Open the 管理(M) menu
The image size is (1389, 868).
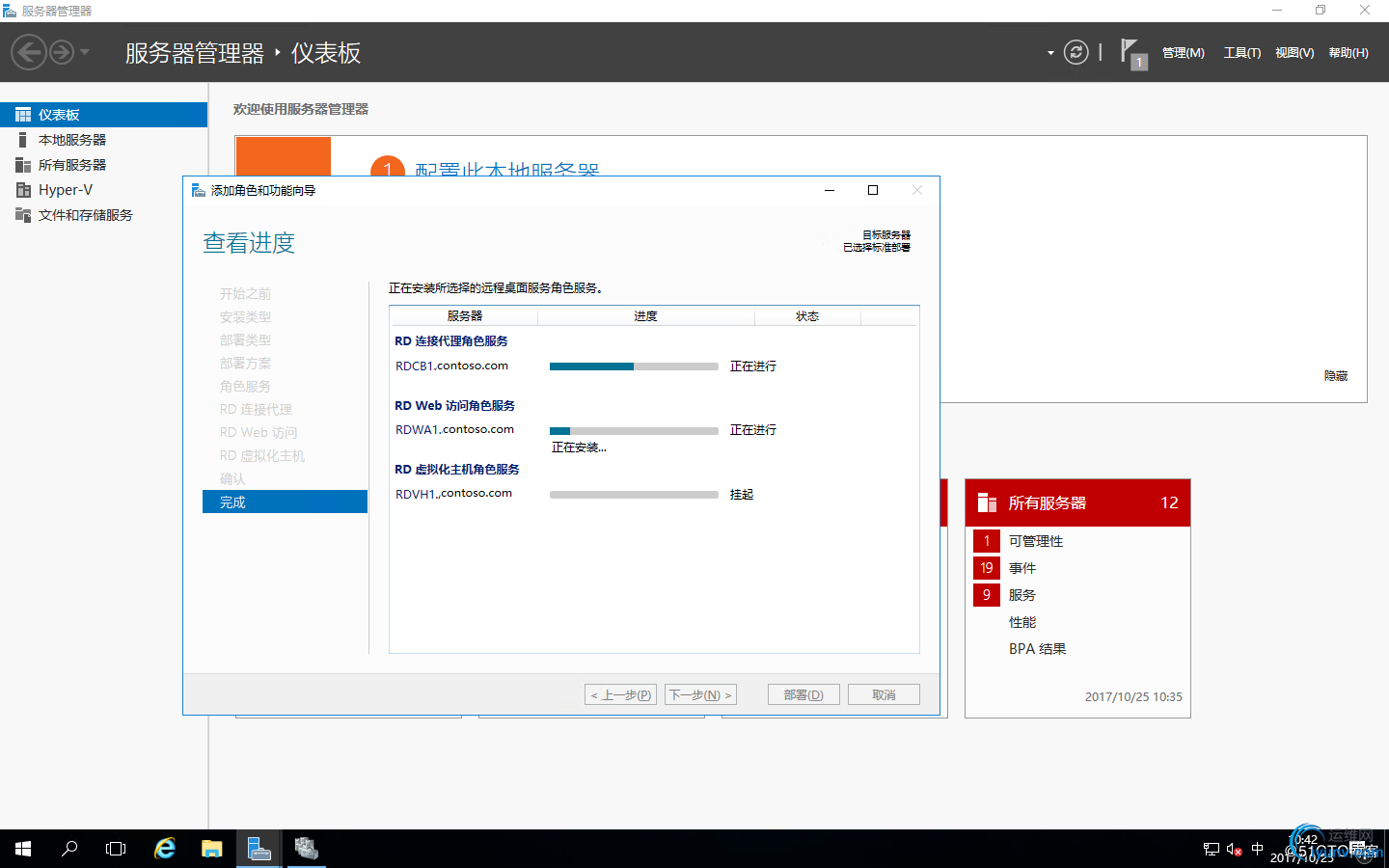coord(1183,53)
